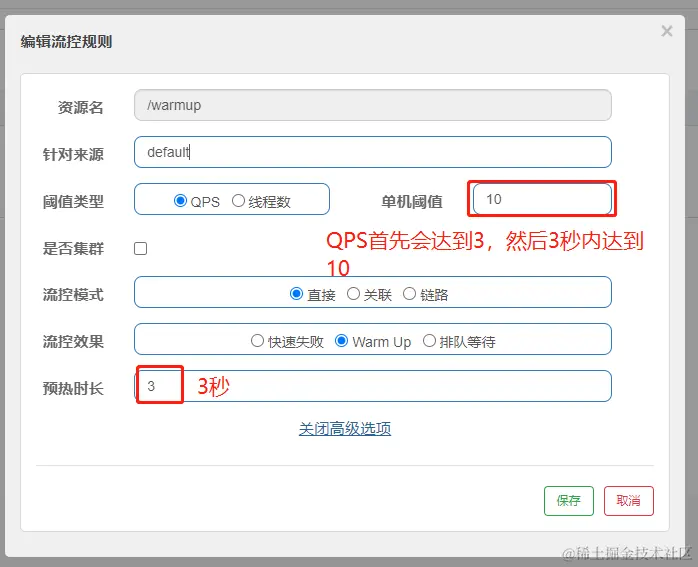Select Warm Up as the flow control effect

pyautogui.click(x=341, y=341)
